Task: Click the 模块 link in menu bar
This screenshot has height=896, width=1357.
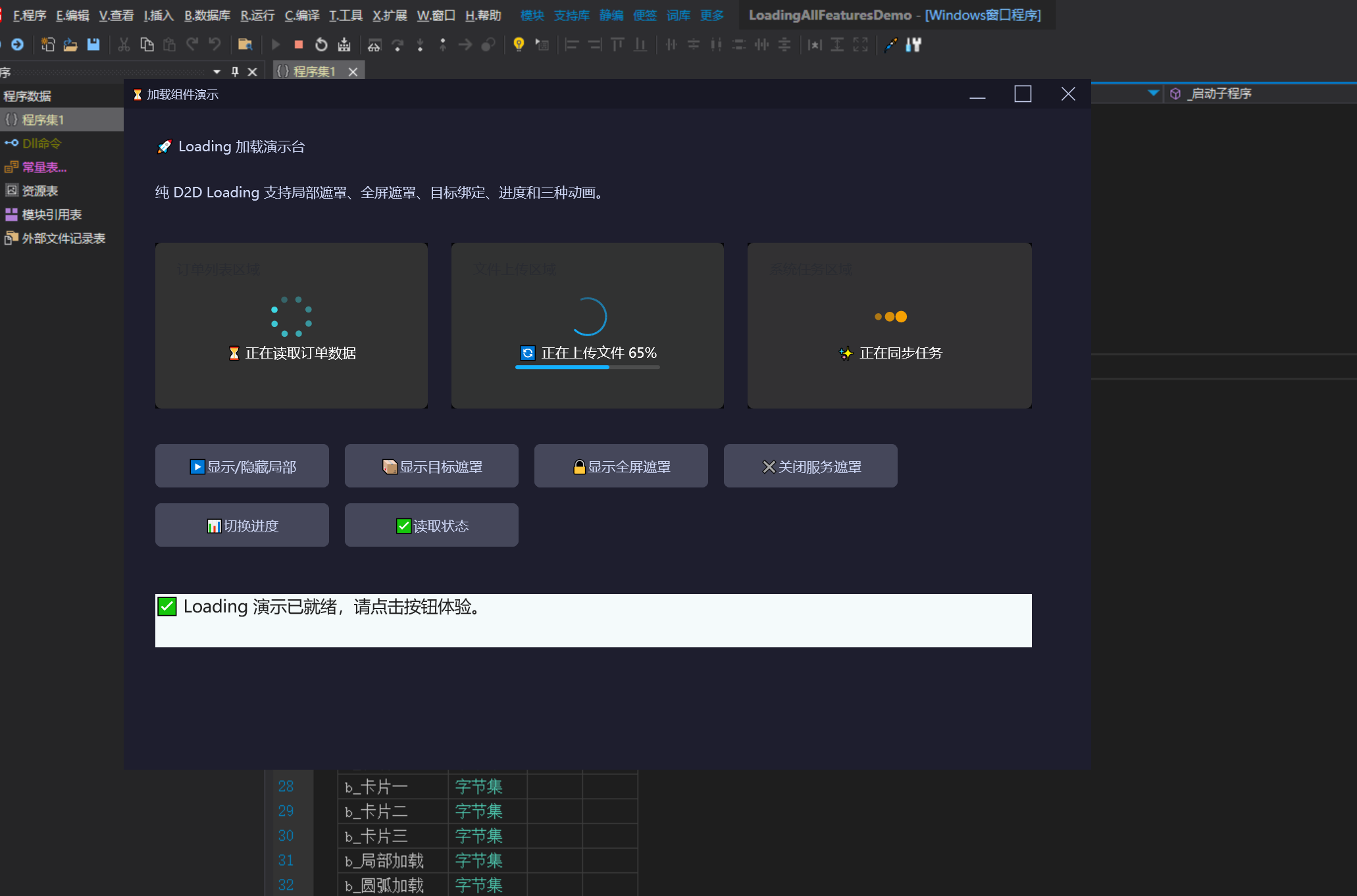Action: coord(532,15)
